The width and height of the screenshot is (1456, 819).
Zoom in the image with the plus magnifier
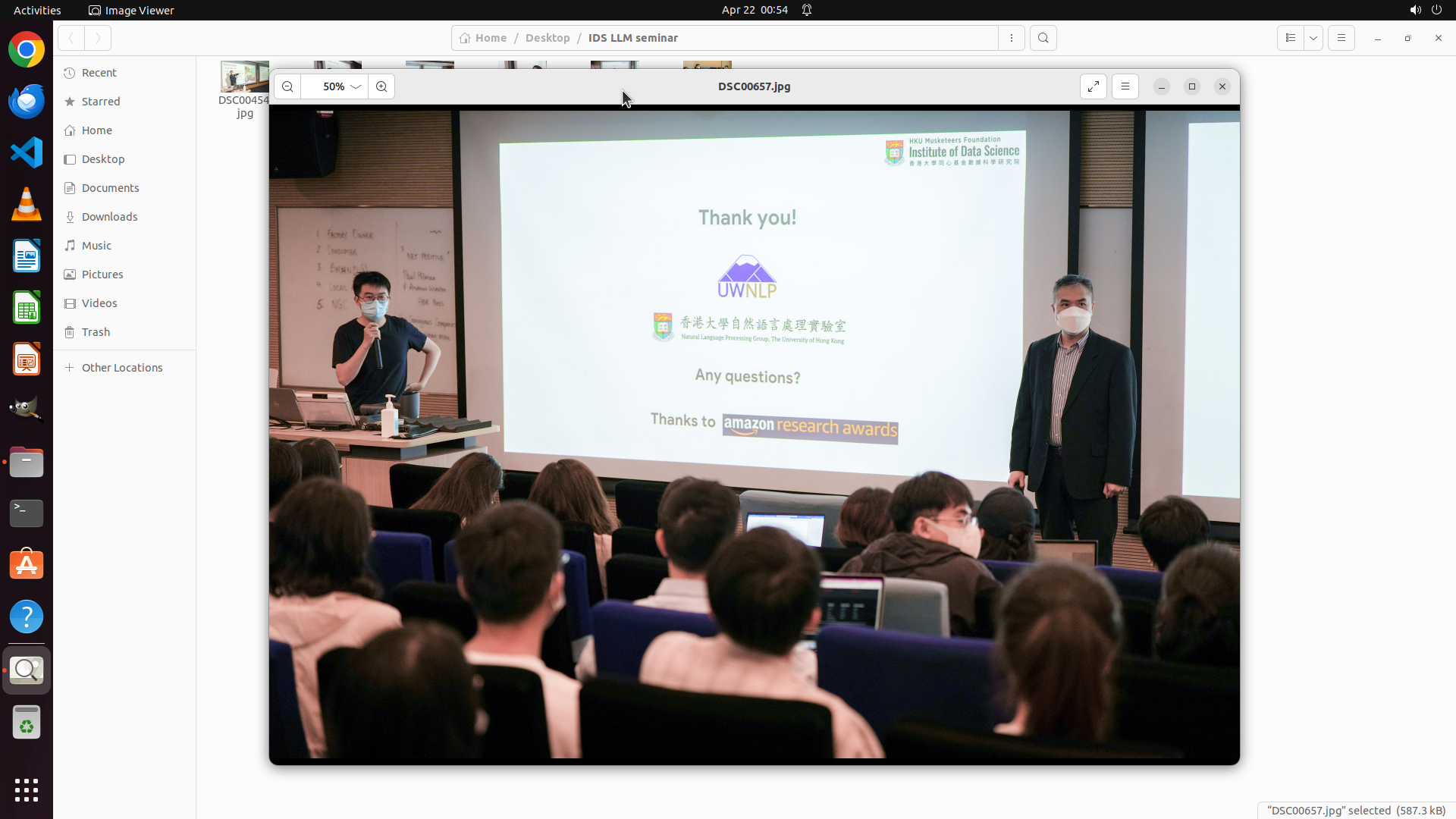[x=381, y=86]
